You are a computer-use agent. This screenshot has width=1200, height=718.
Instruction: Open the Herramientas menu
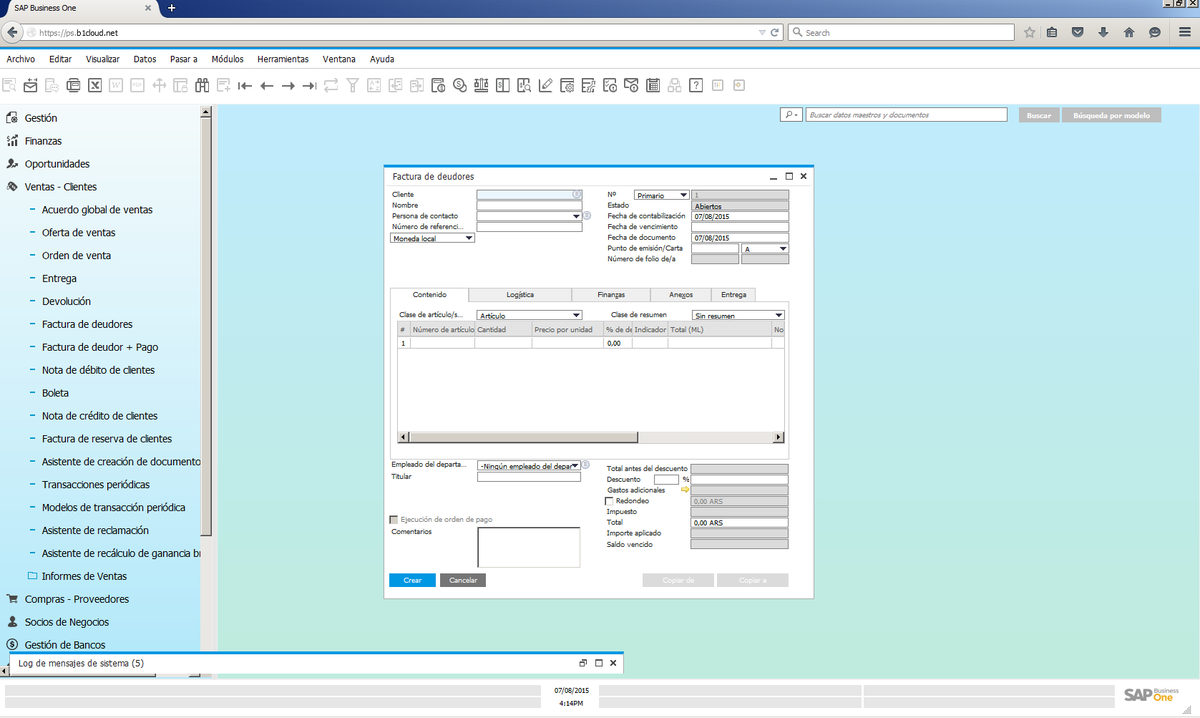[283, 59]
